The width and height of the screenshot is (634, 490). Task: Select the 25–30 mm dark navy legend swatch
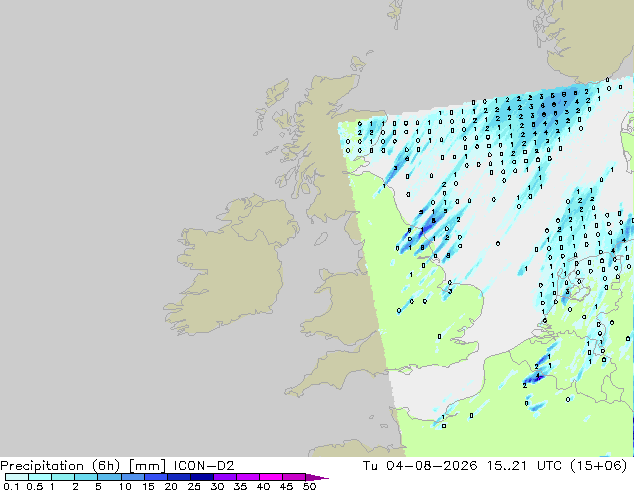[x=201, y=477]
